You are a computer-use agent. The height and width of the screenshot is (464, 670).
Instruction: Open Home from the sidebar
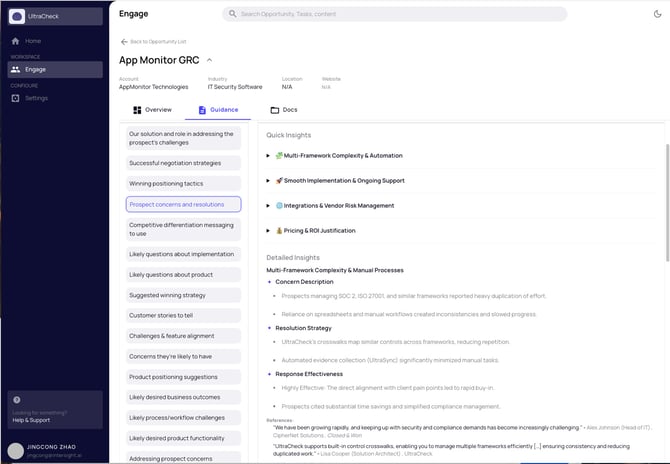[x=32, y=41]
